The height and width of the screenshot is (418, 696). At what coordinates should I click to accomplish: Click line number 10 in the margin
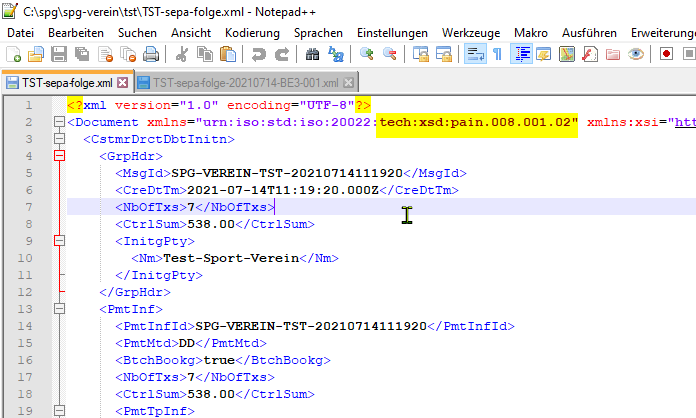click(30, 258)
